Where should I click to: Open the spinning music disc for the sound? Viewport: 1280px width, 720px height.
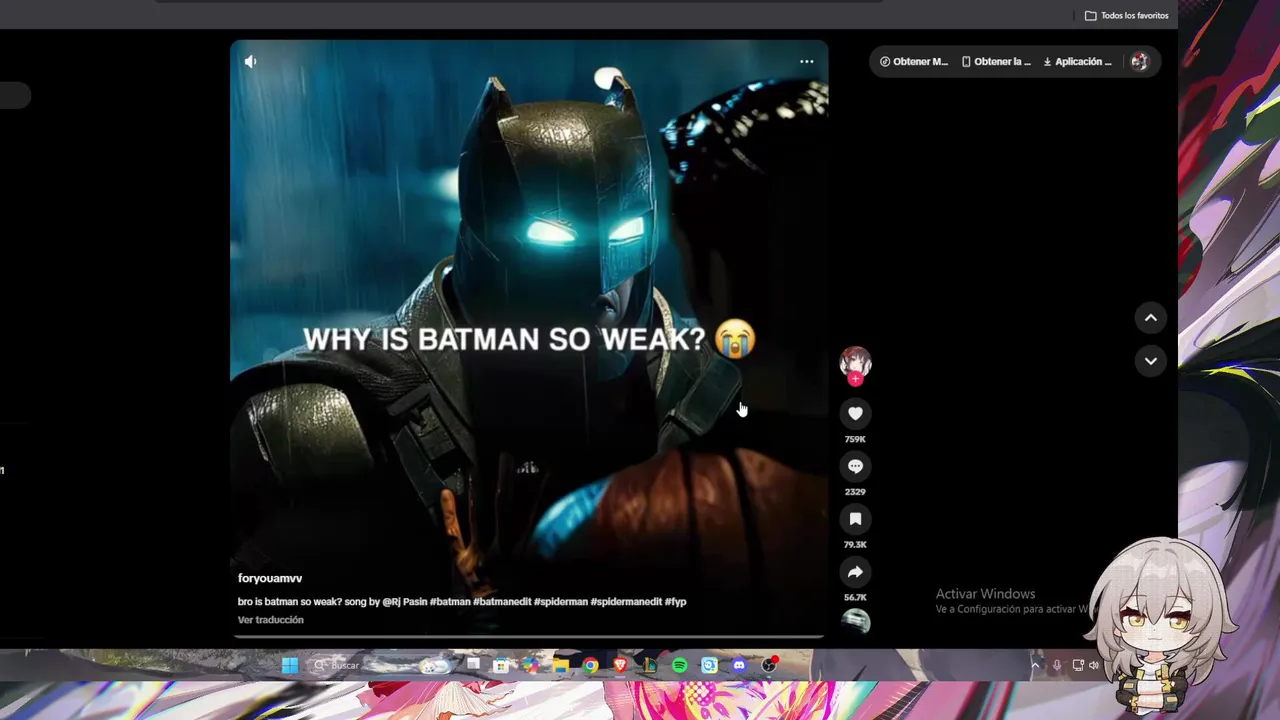(855, 622)
